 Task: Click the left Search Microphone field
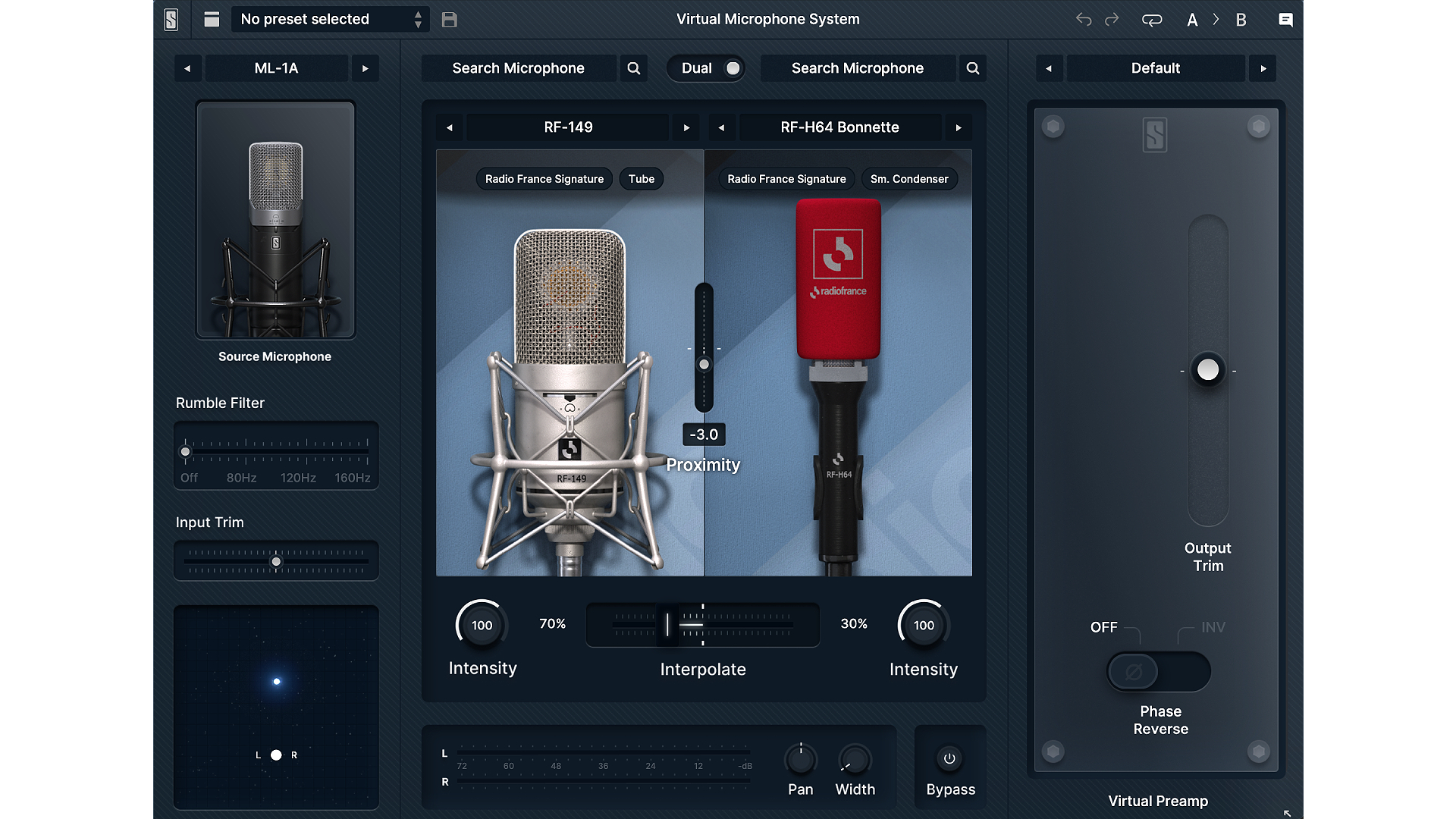point(519,68)
